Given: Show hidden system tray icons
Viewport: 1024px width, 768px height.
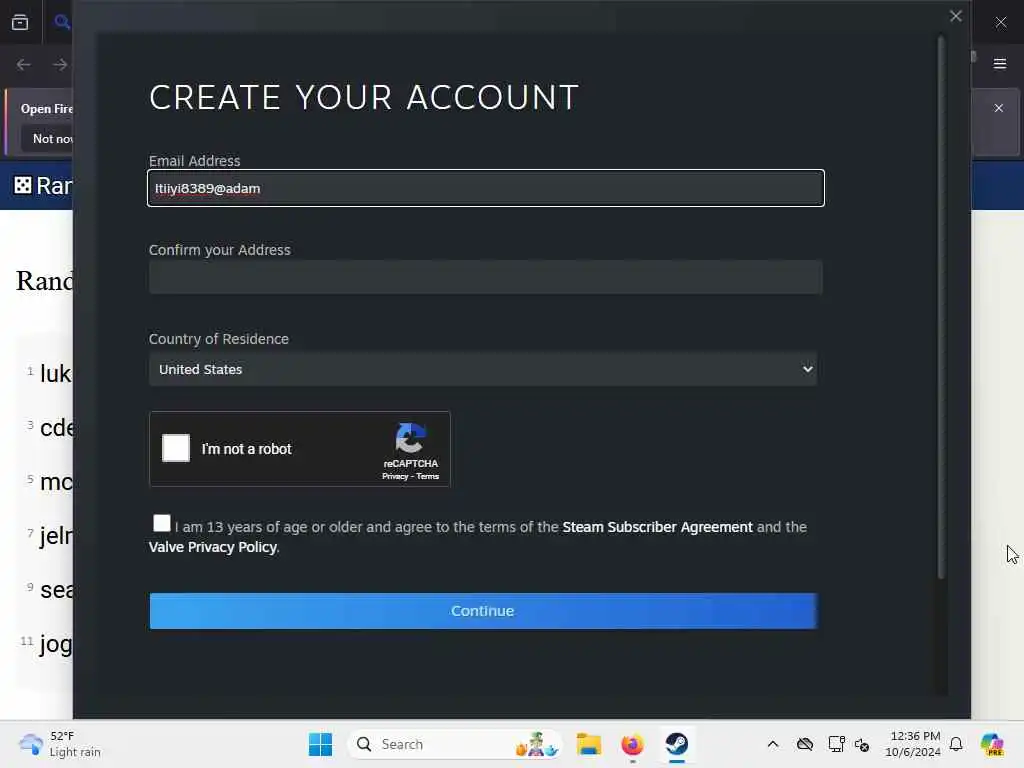Looking at the screenshot, I should point(773,744).
